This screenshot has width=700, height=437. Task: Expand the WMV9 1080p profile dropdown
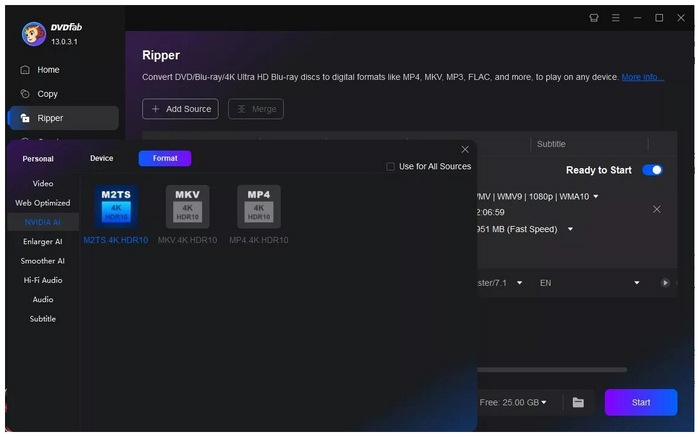596,196
